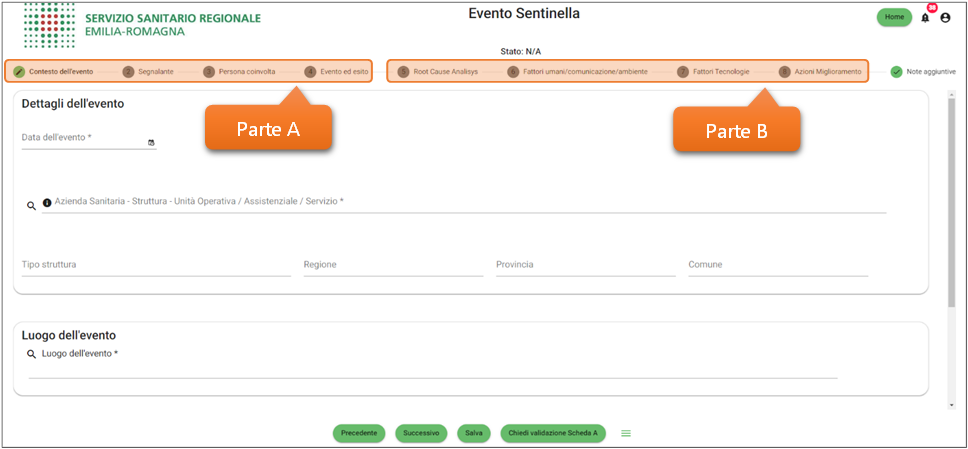Click Chiedi validazione Scheda A
The height and width of the screenshot is (449, 968).
point(553,433)
